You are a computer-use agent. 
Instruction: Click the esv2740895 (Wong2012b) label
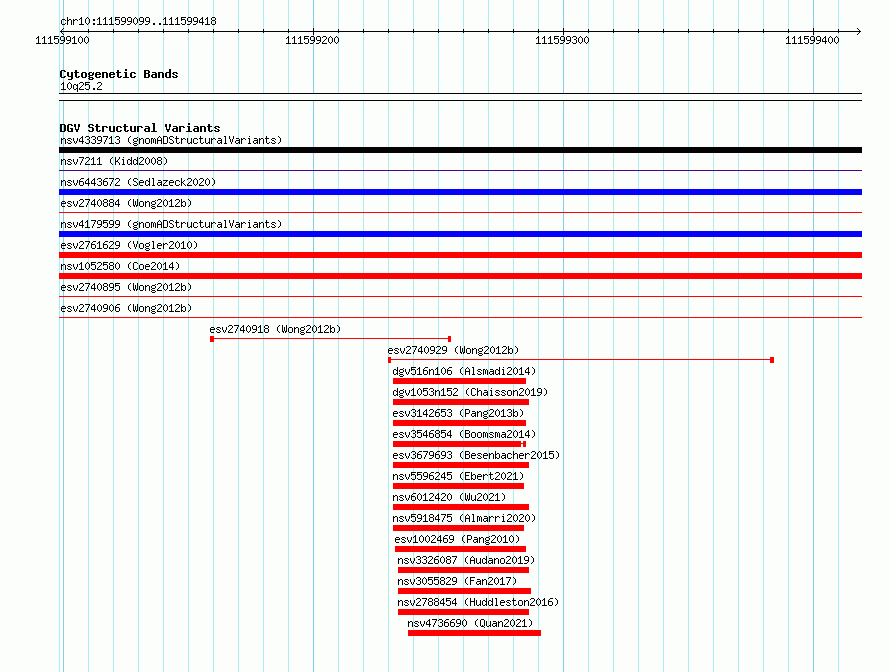126,287
